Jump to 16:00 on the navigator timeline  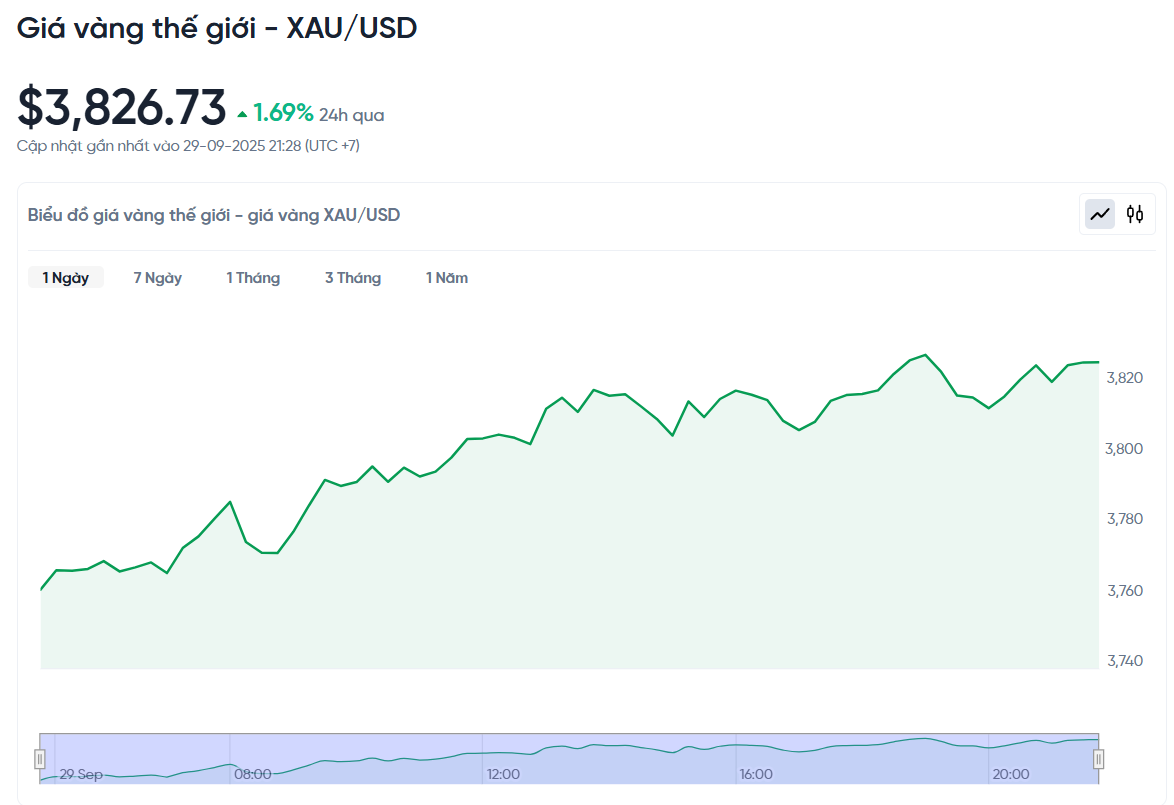(x=756, y=774)
